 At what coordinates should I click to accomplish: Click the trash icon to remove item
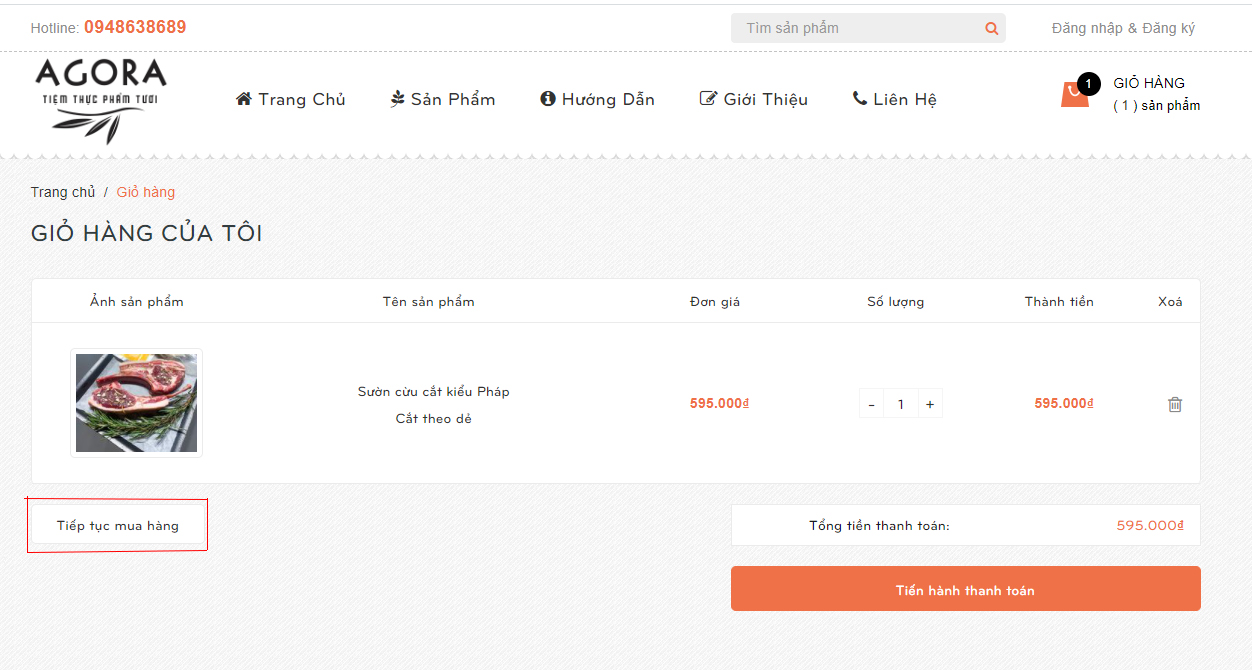point(1175,404)
